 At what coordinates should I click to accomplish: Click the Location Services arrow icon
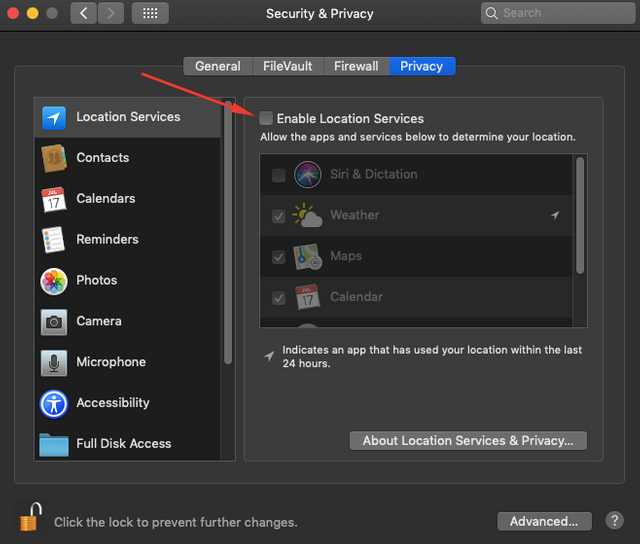click(54, 118)
